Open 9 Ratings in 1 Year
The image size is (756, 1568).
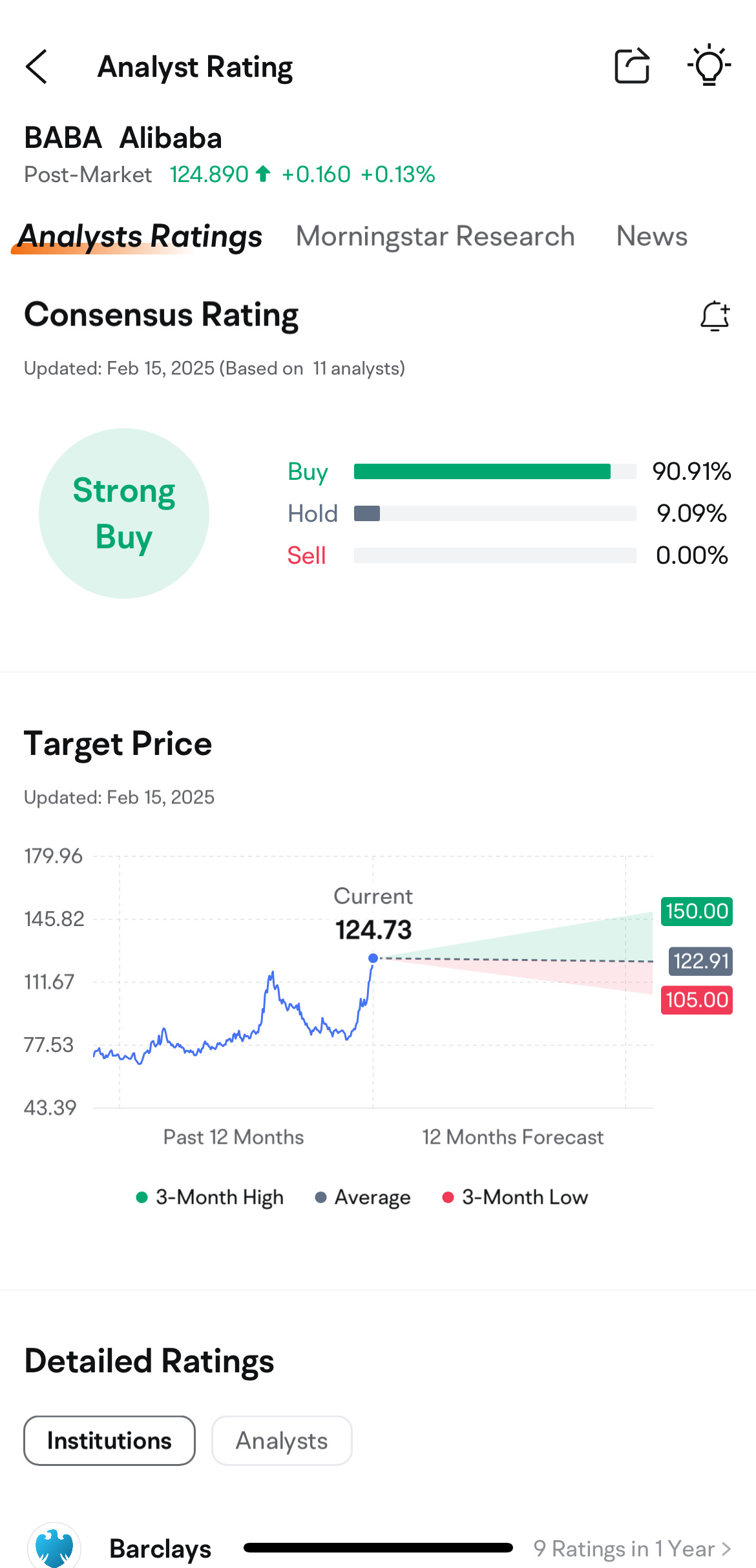point(624,1549)
